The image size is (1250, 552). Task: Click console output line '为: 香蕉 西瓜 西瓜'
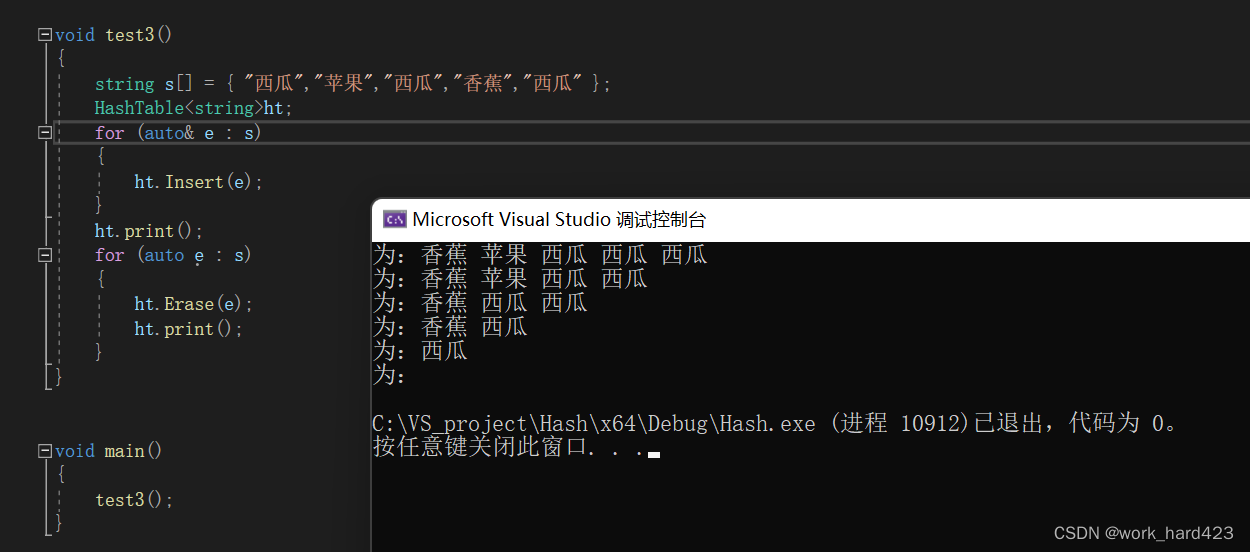click(x=480, y=303)
